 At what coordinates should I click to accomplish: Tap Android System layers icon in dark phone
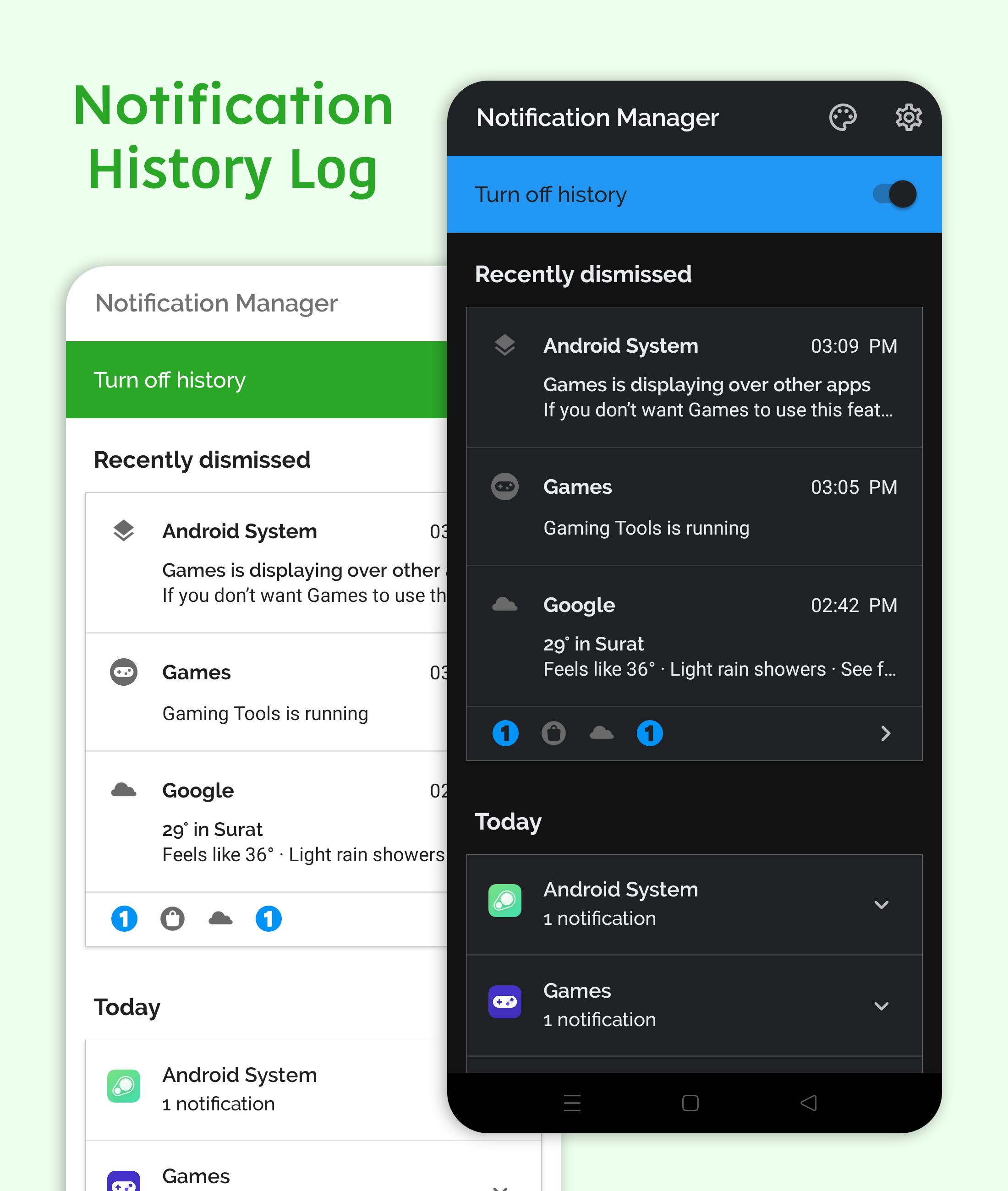tap(504, 345)
